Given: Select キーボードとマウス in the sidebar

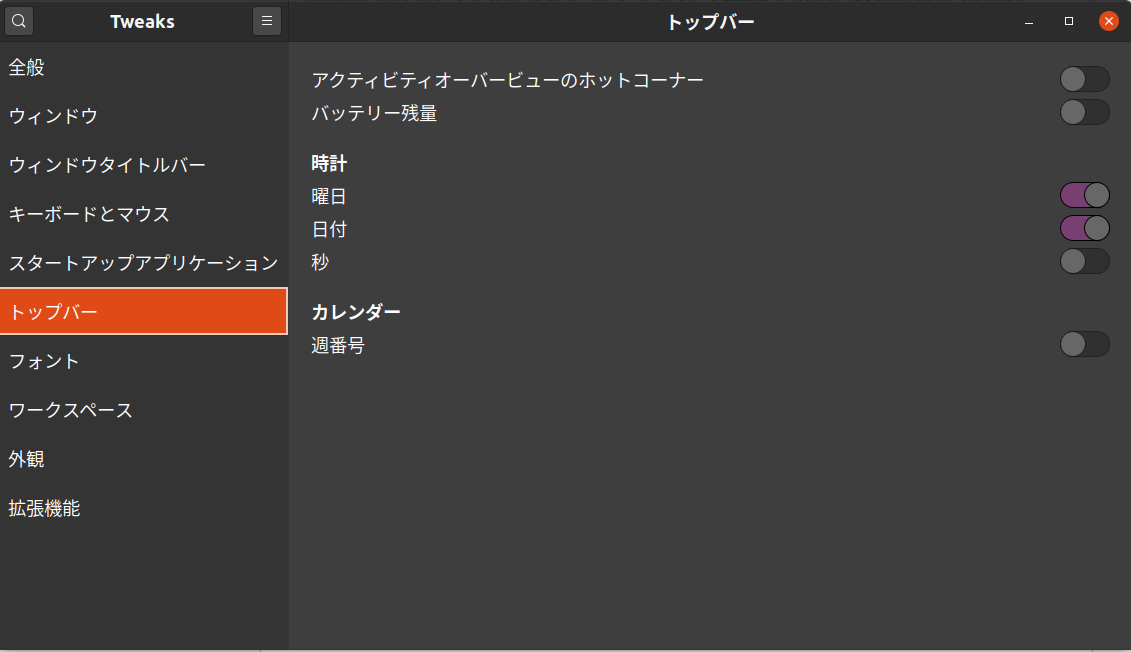Looking at the screenshot, I should [144, 214].
